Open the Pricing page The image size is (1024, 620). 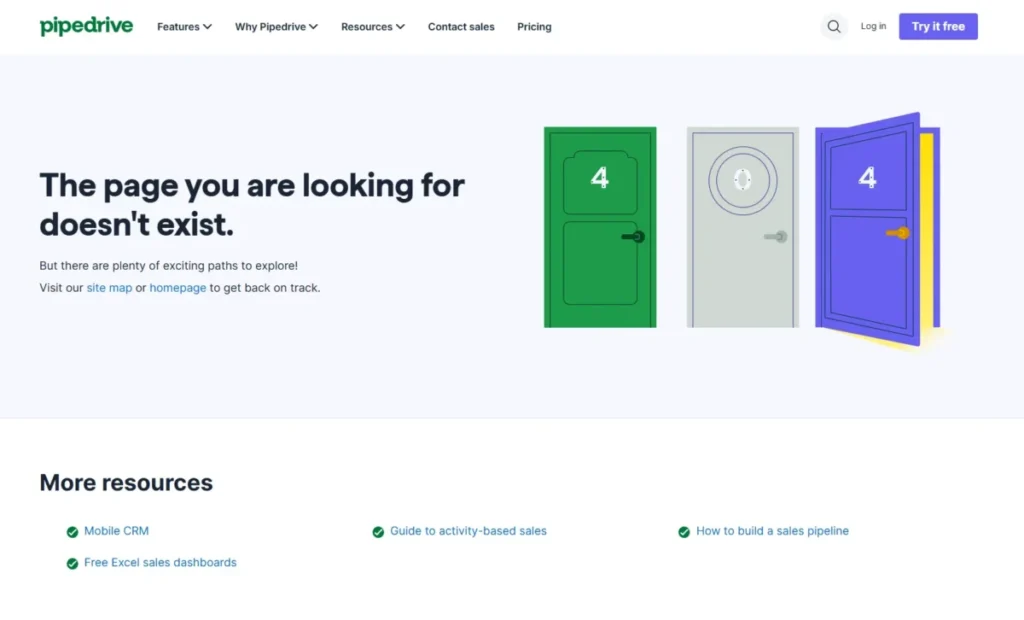(x=534, y=27)
